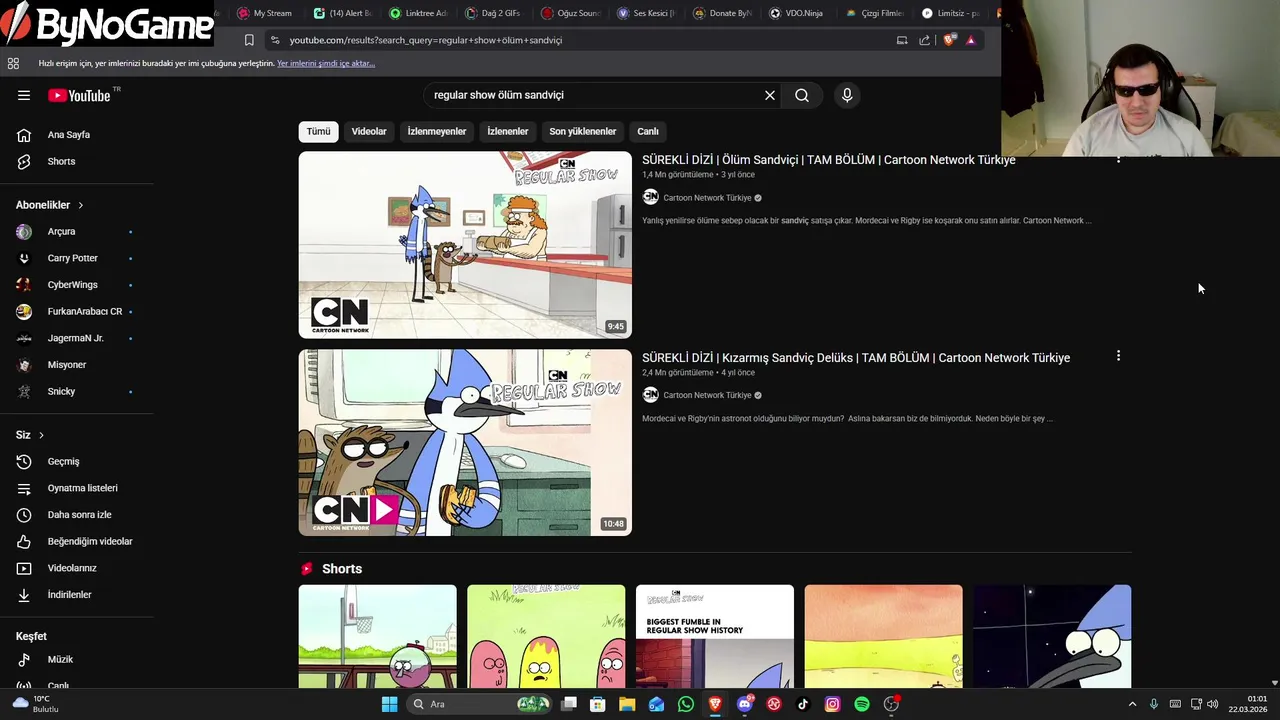Screen dimensions: 1280x720
Task: Click the Ölüm Sandviçi video title
Action: [x=829, y=160]
